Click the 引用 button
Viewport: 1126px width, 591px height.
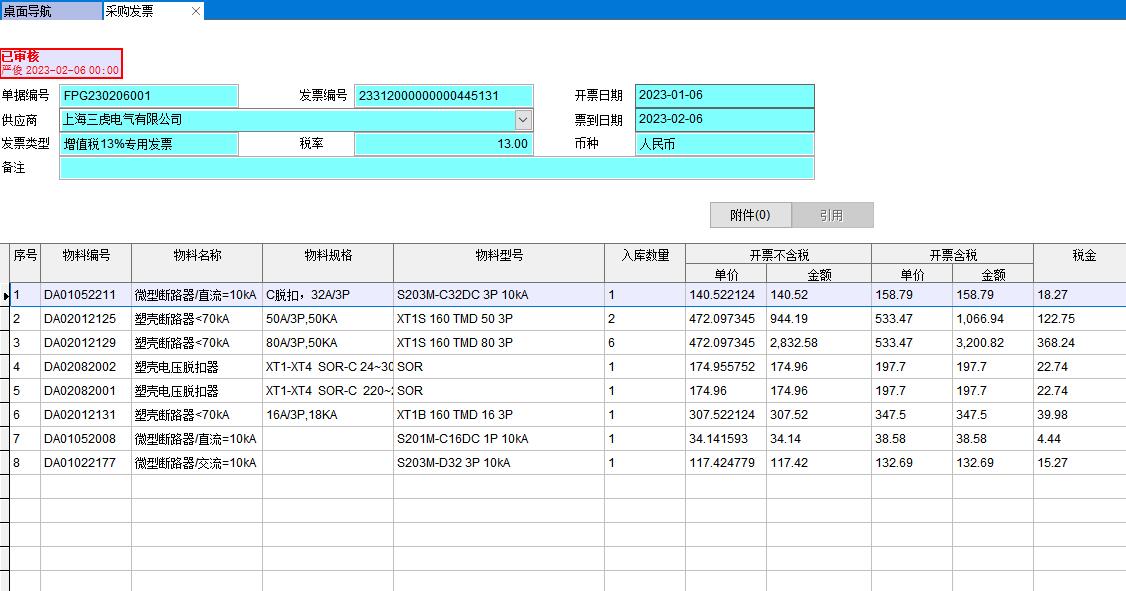(832, 215)
